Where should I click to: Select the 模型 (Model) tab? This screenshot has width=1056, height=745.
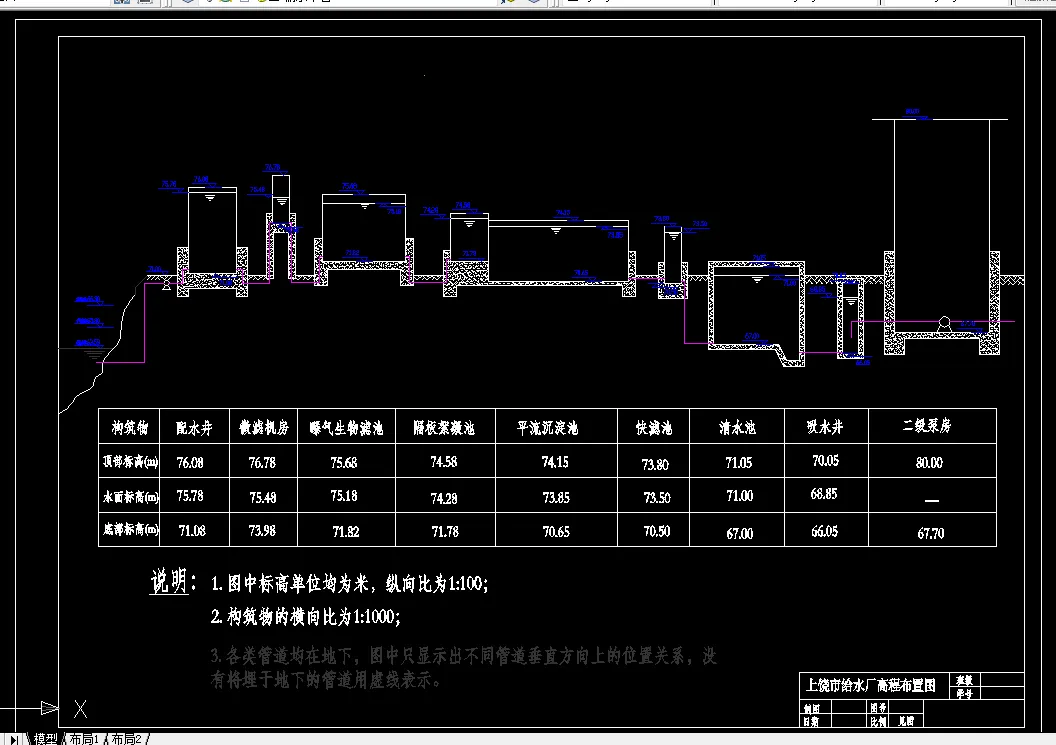click(45, 739)
